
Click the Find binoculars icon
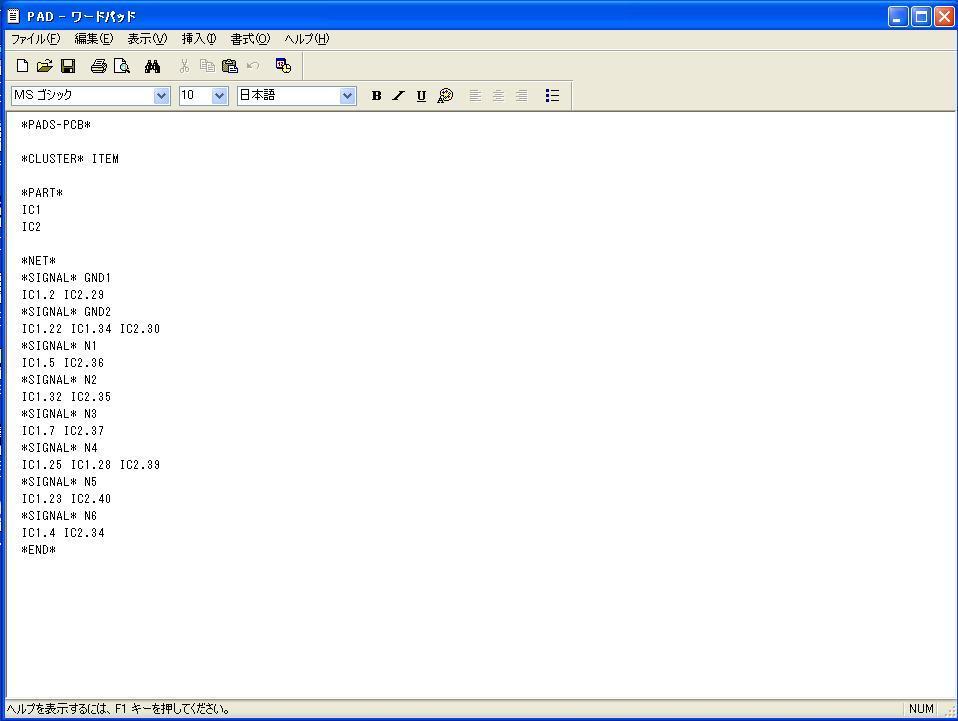point(152,66)
